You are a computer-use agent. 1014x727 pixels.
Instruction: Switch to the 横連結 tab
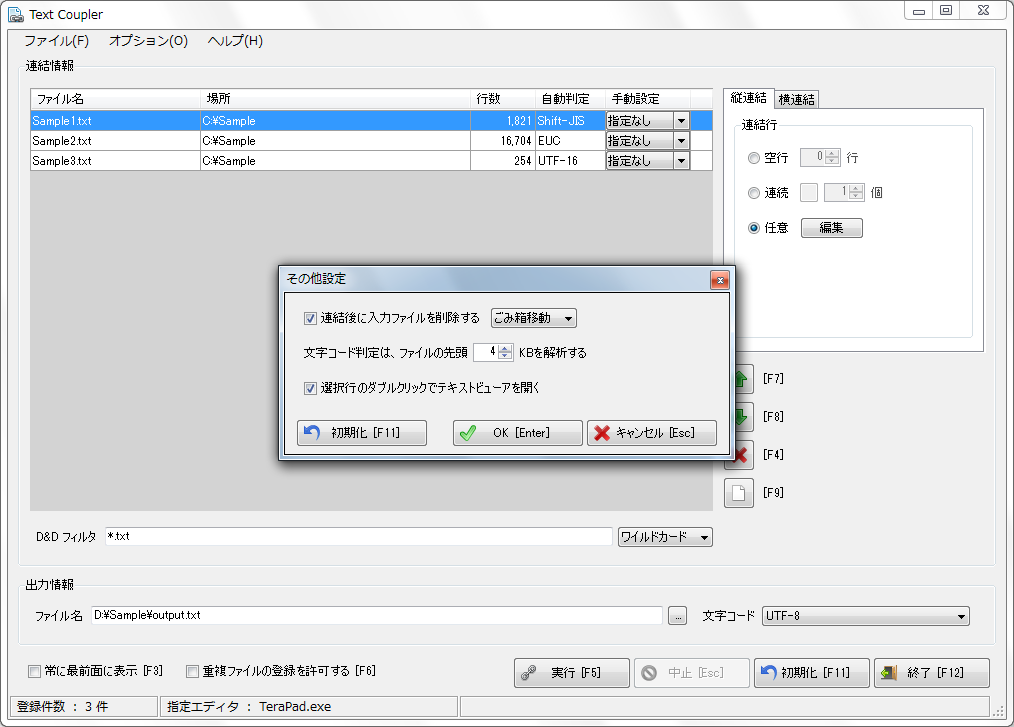click(x=796, y=99)
